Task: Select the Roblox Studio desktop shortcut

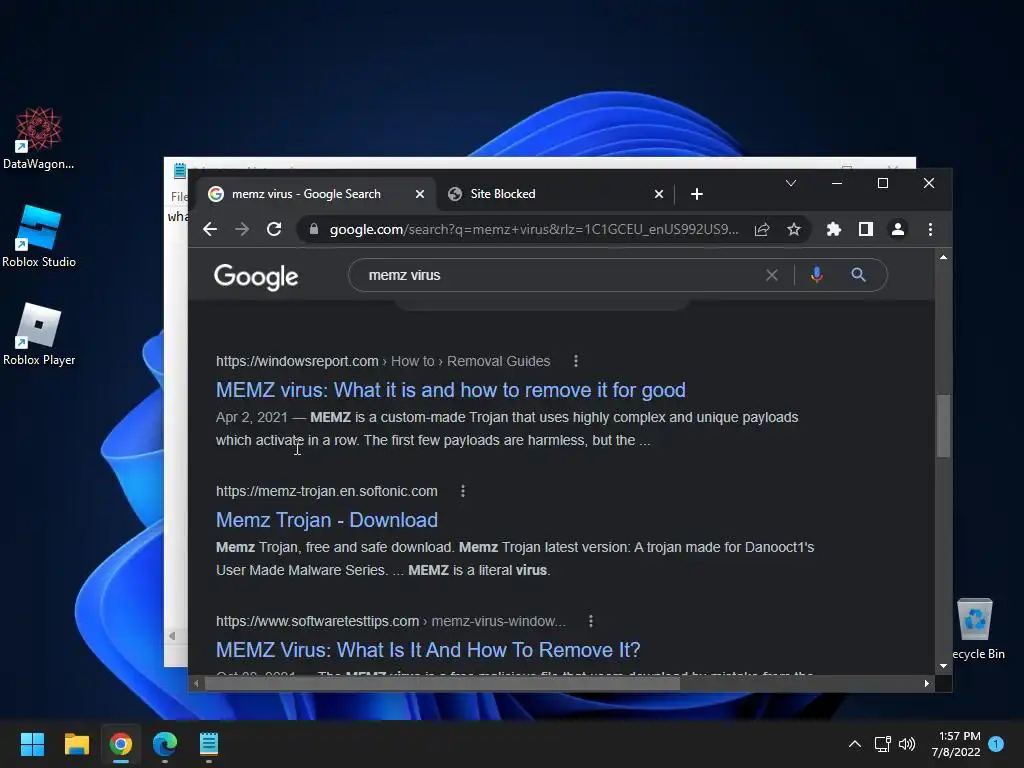Action: coord(39,236)
